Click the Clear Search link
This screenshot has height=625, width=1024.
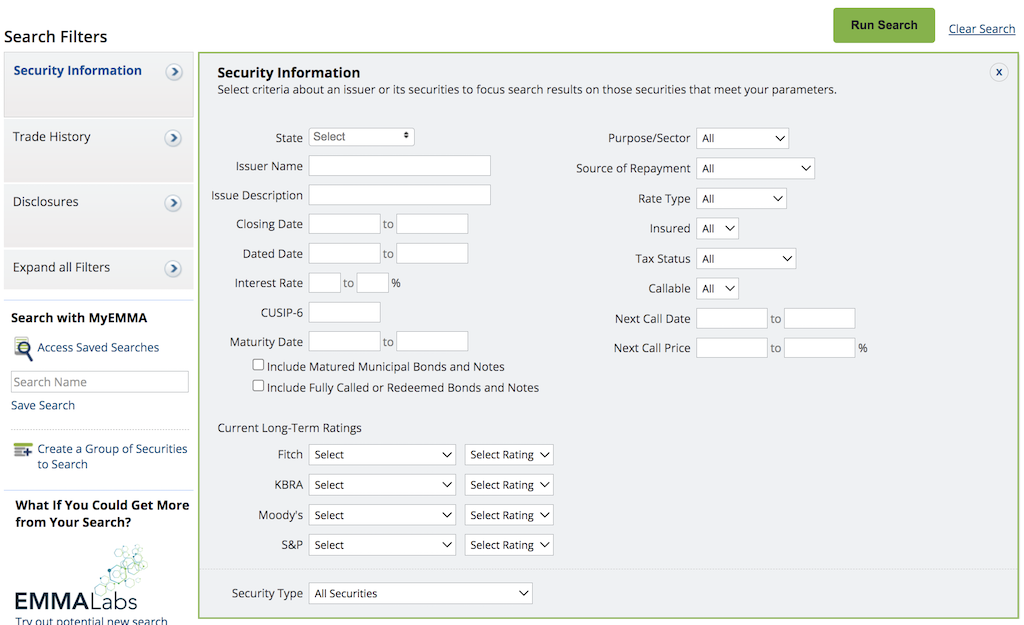(x=981, y=29)
